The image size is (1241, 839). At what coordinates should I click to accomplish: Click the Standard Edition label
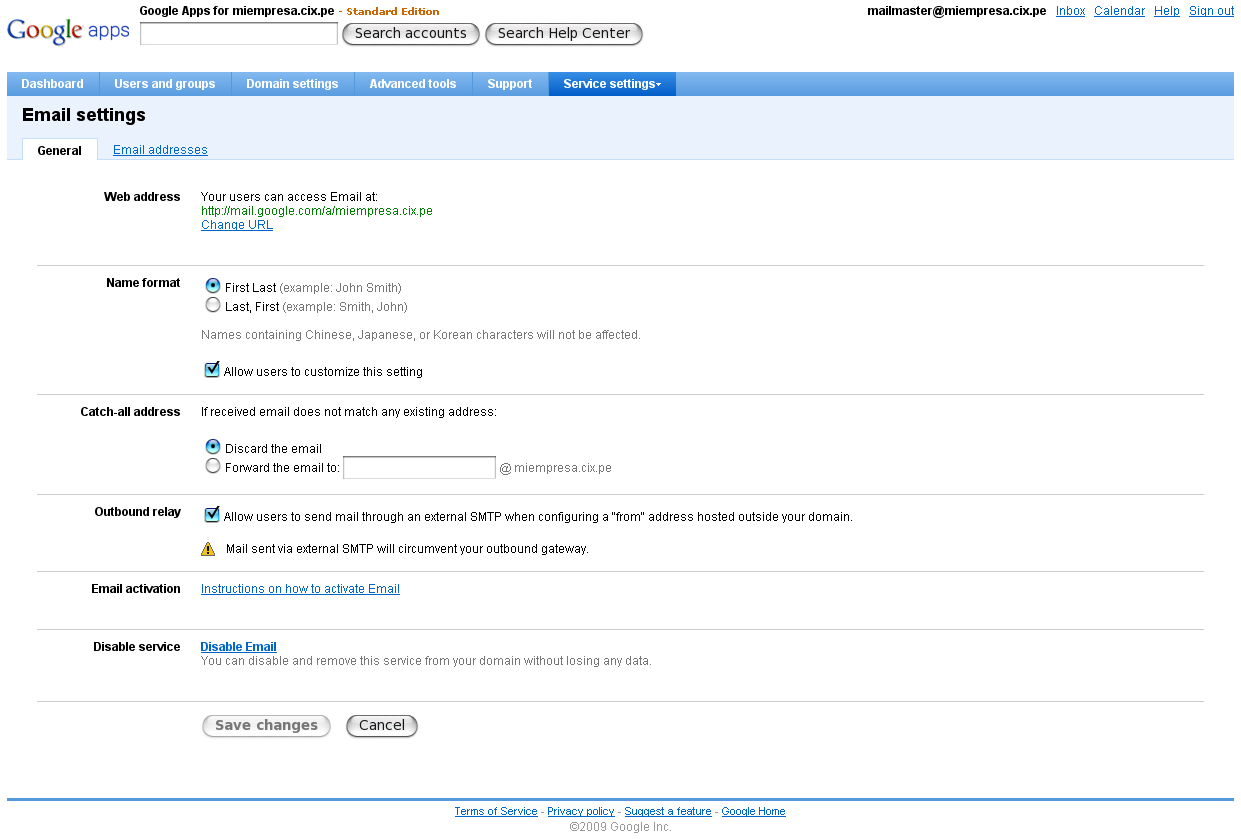point(393,12)
